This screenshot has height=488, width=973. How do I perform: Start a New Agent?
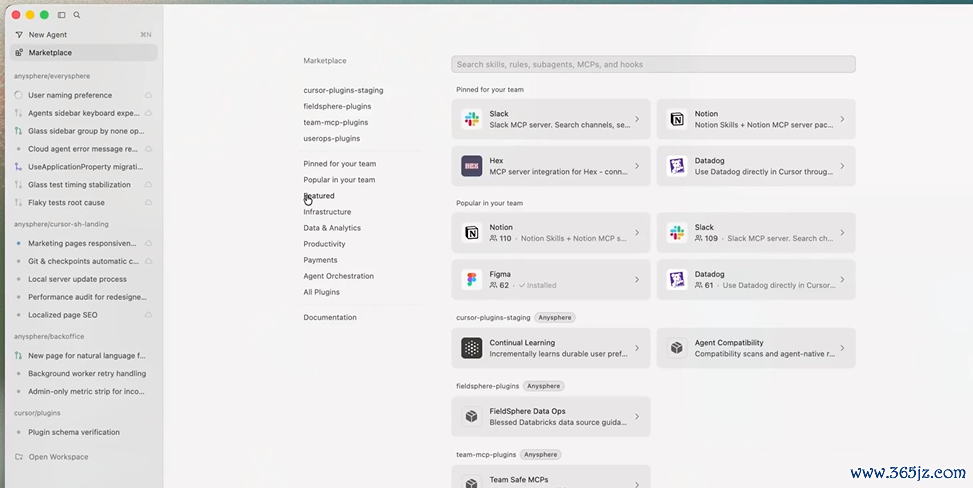84,35
